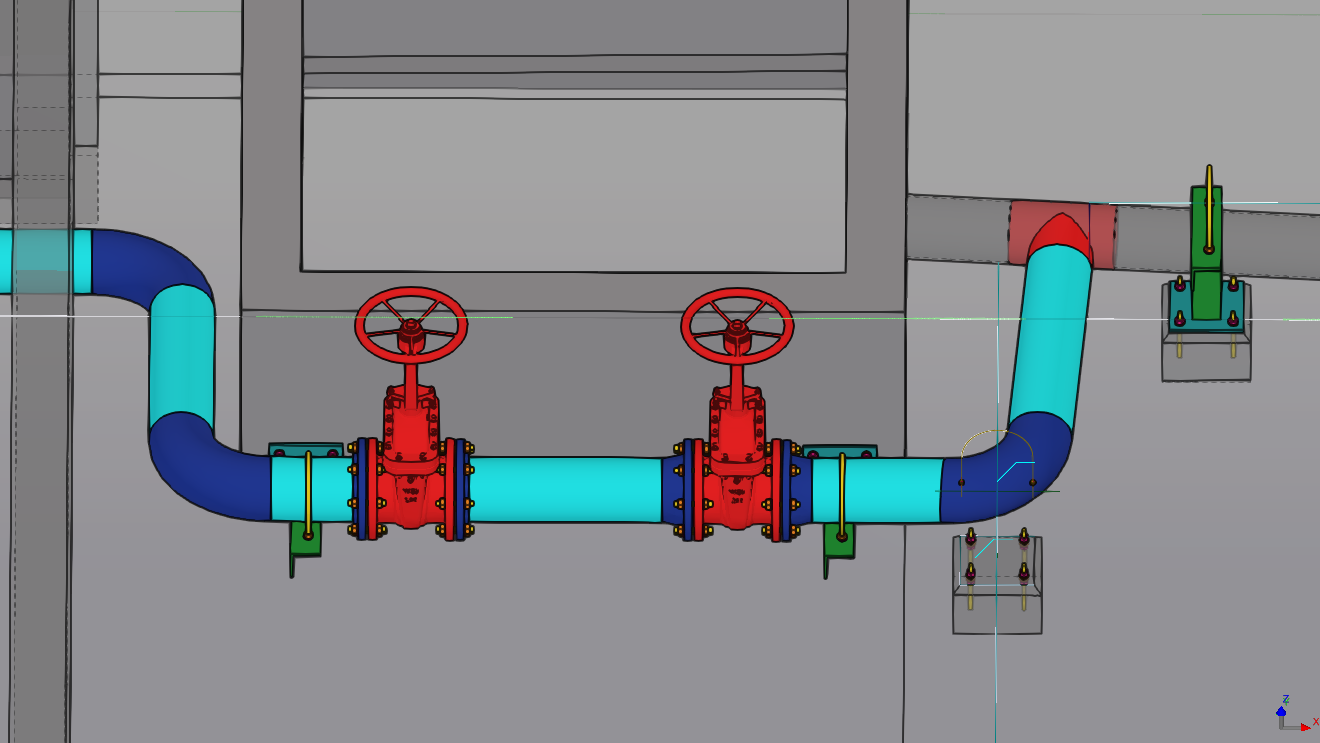Select the cyan pipe segment at far left

click(45, 262)
